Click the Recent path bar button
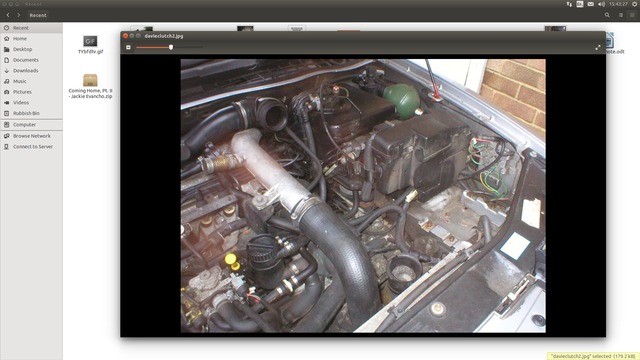Screen dimensions: 640x360 (x=38, y=15)
